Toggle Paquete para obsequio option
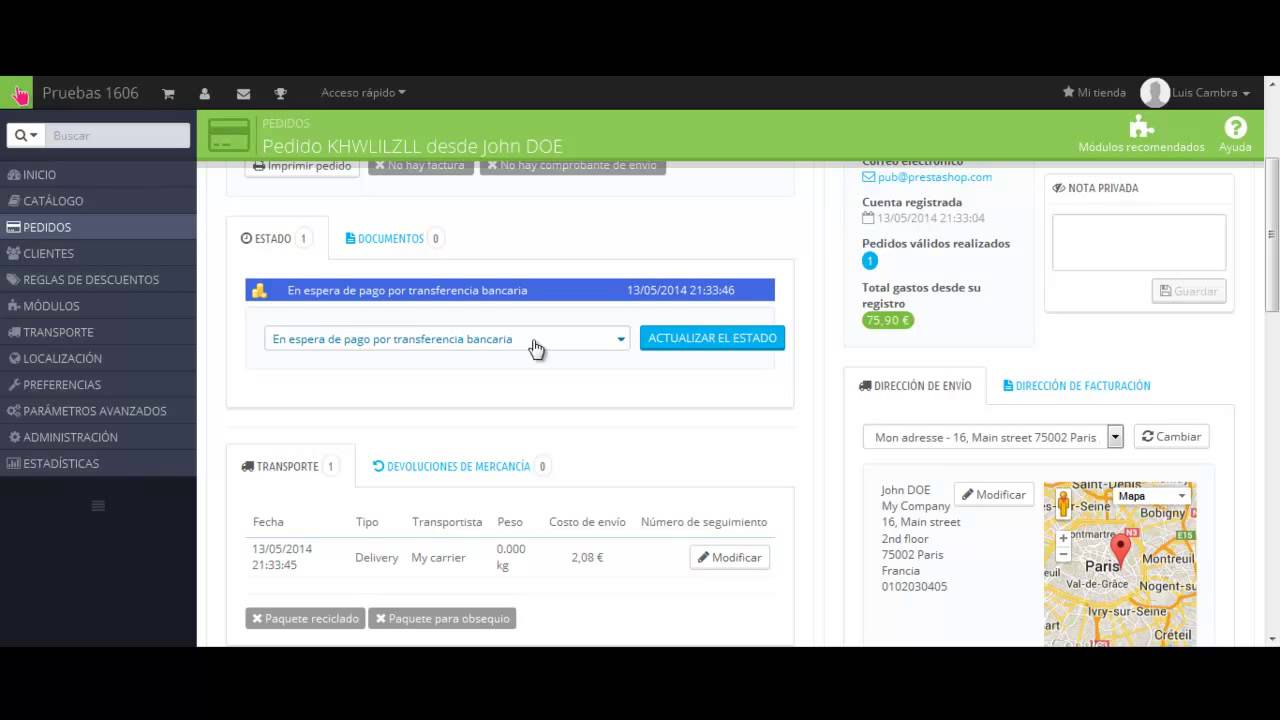Image resolution: width=1280 pixels, height=720 pixels. coord(442,618)
